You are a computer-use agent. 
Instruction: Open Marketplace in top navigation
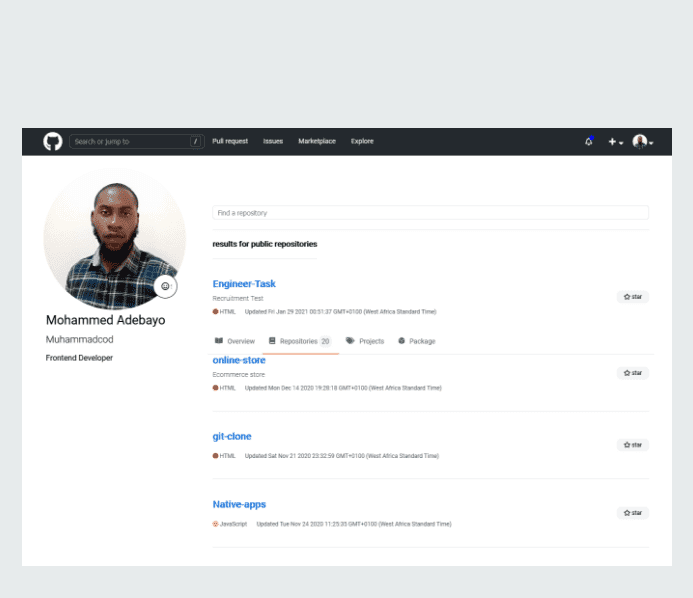click(317, 141)
